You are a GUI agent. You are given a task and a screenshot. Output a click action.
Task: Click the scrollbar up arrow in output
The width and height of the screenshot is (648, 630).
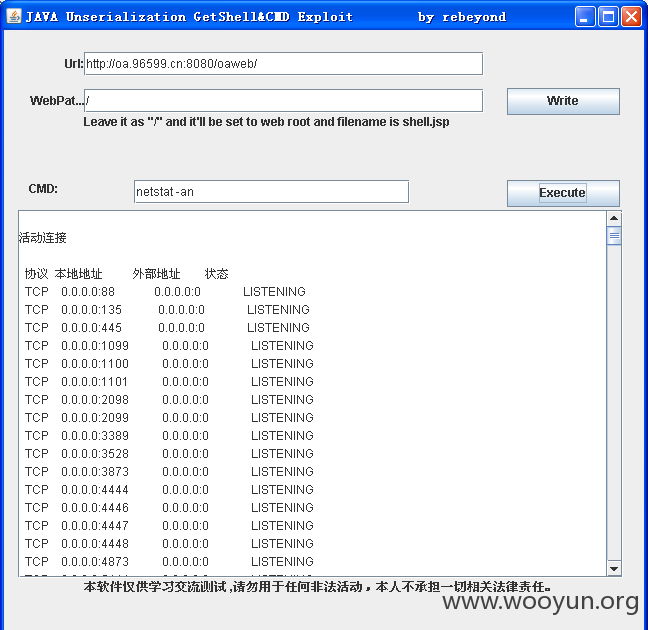[614, 219]
